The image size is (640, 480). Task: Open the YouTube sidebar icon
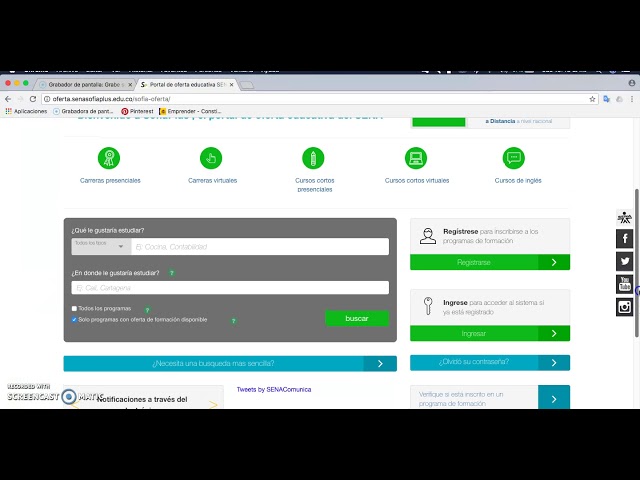[624, 284]
